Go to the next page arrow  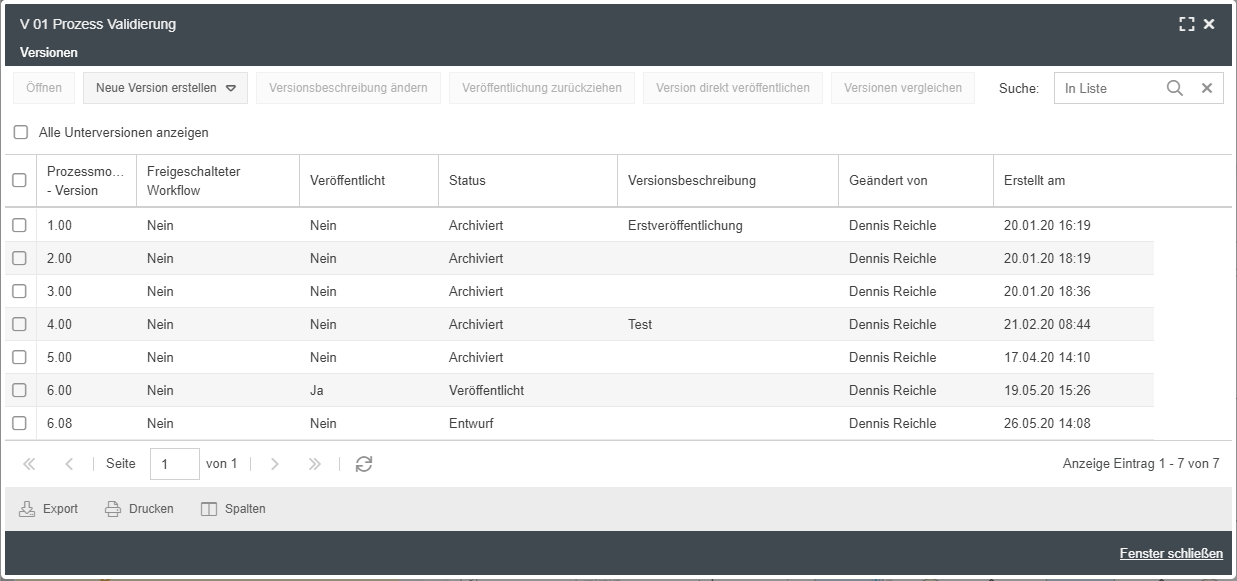click(275, 464)
